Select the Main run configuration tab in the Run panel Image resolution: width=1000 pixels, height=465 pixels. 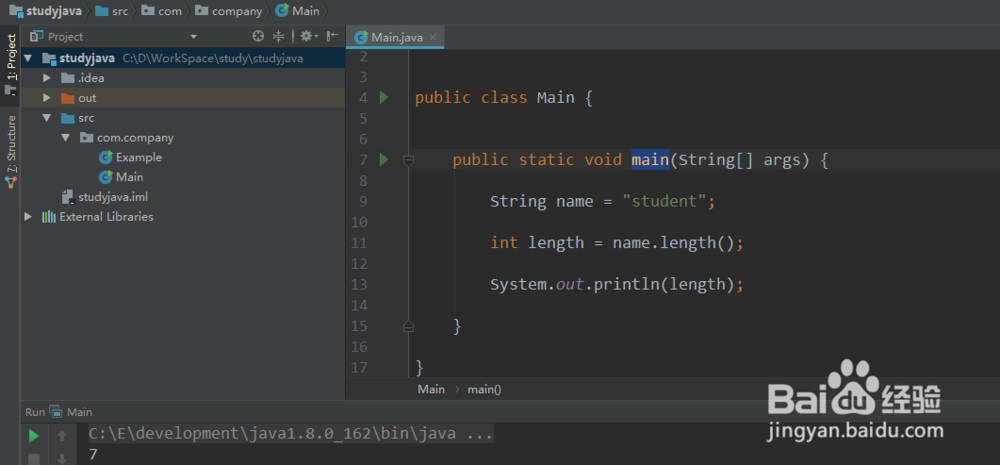tap(71, 412)
